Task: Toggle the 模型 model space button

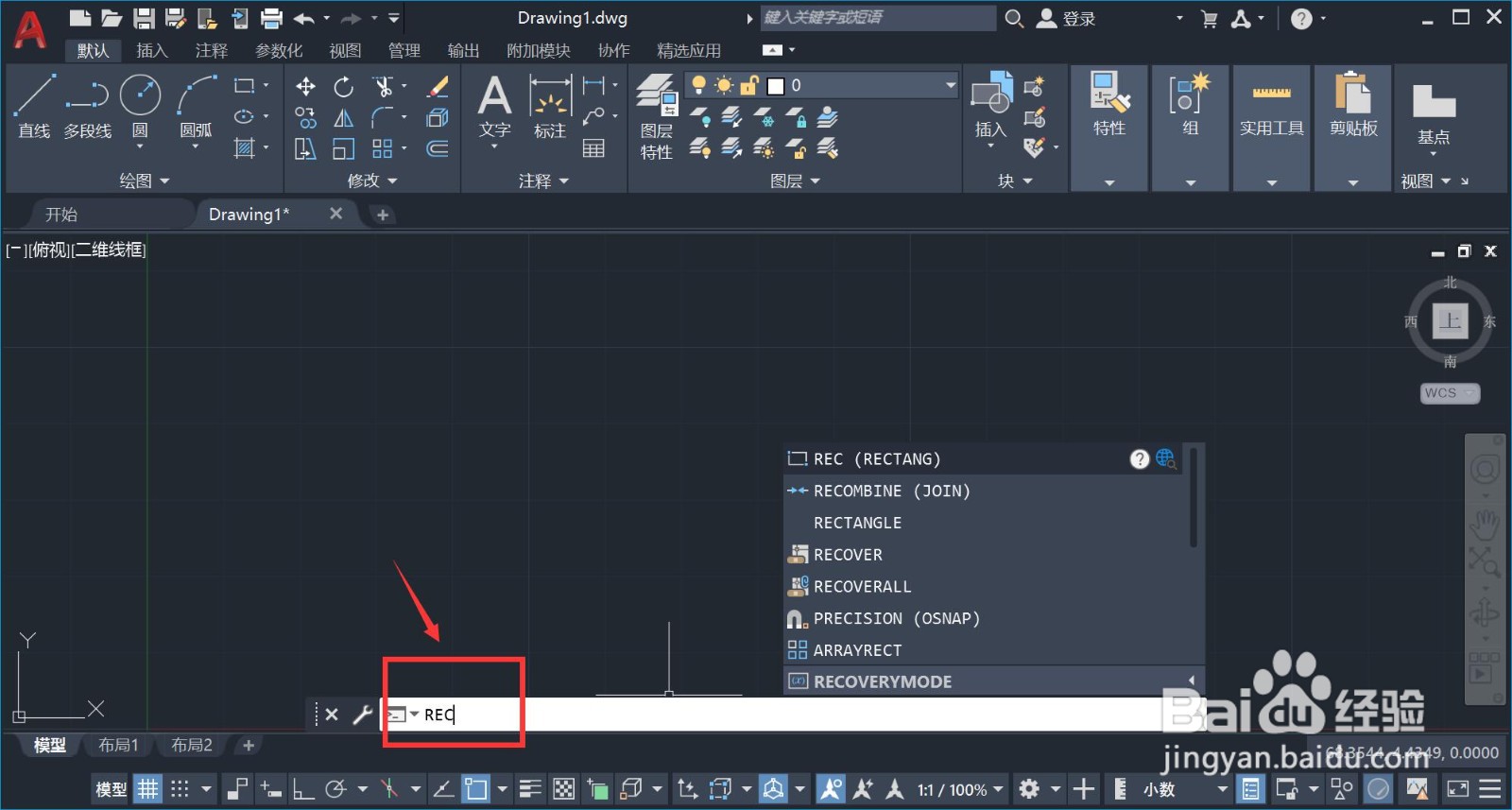Action: [111, 789]
